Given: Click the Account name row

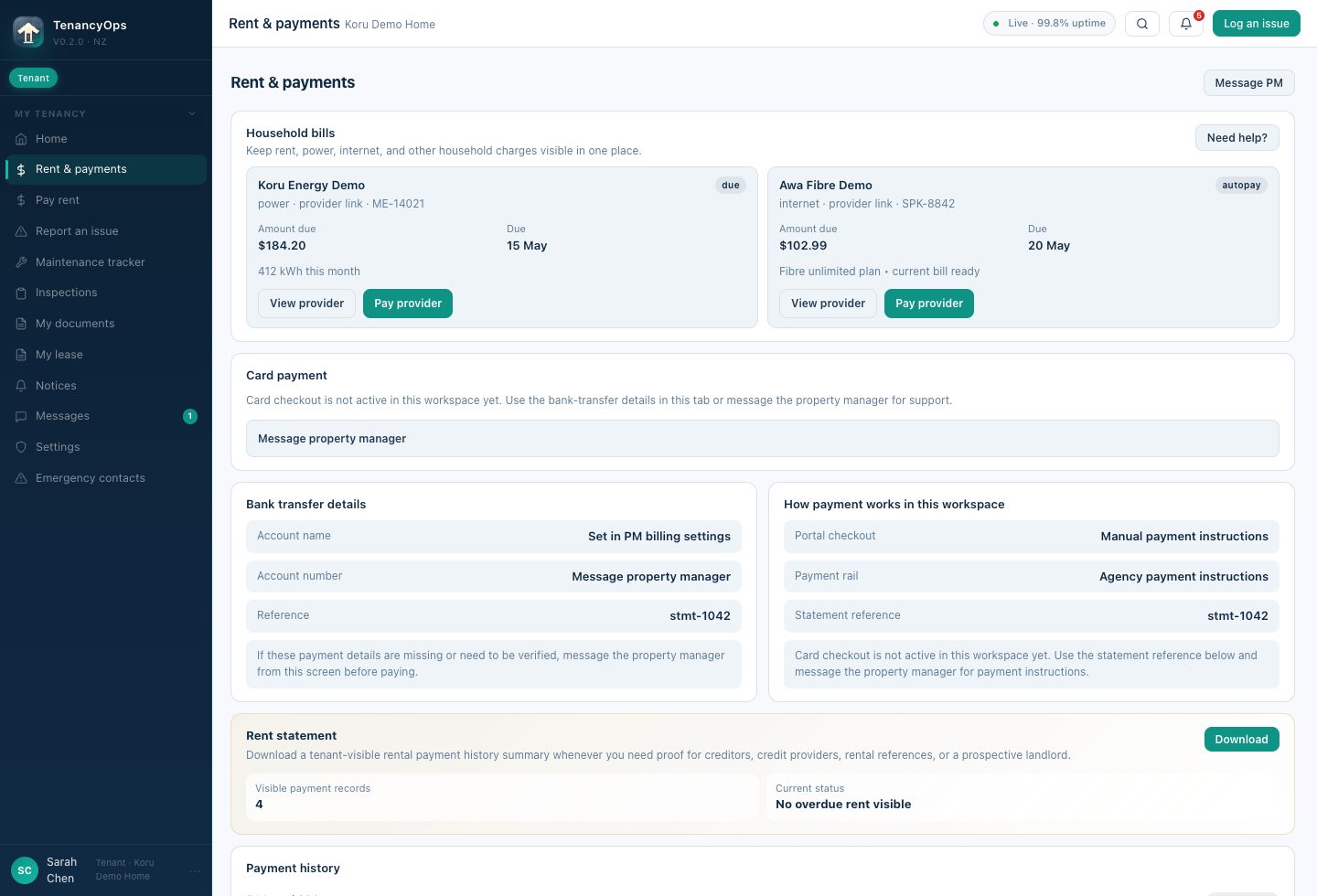Looking at the screenshot, I should tap(494, 537).
